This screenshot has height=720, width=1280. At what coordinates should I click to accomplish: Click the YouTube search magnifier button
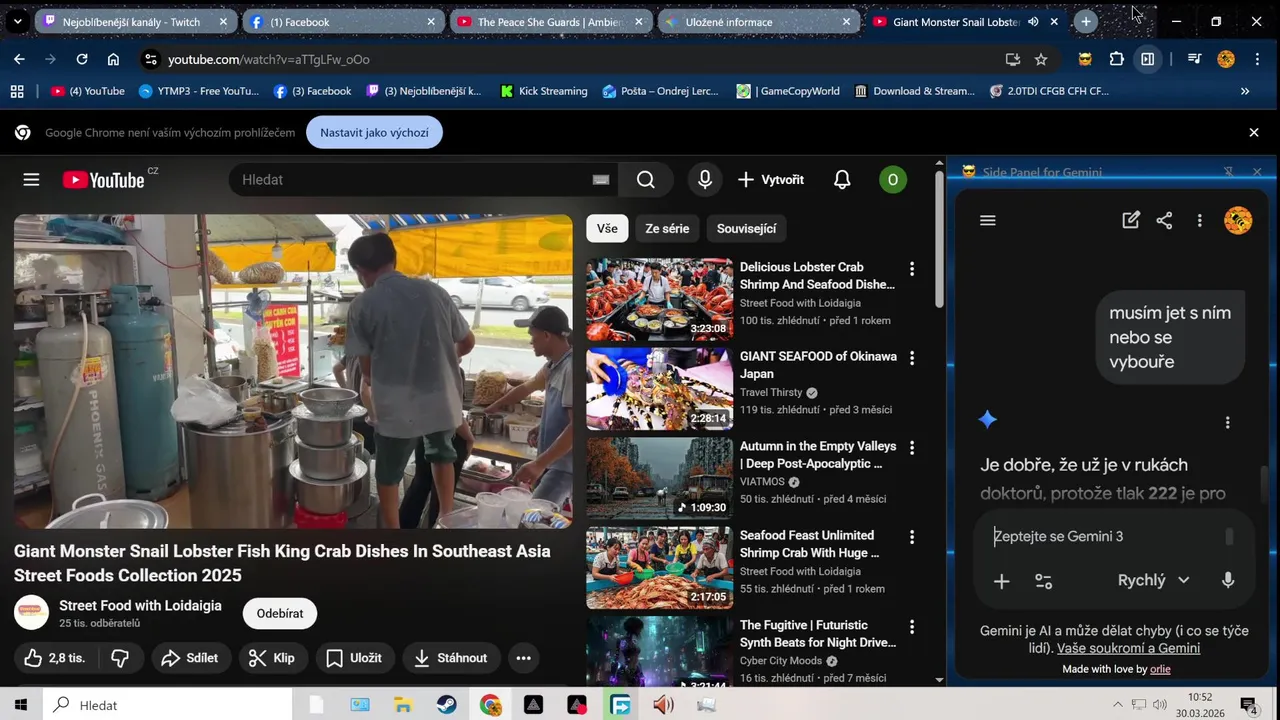(646, 180)
